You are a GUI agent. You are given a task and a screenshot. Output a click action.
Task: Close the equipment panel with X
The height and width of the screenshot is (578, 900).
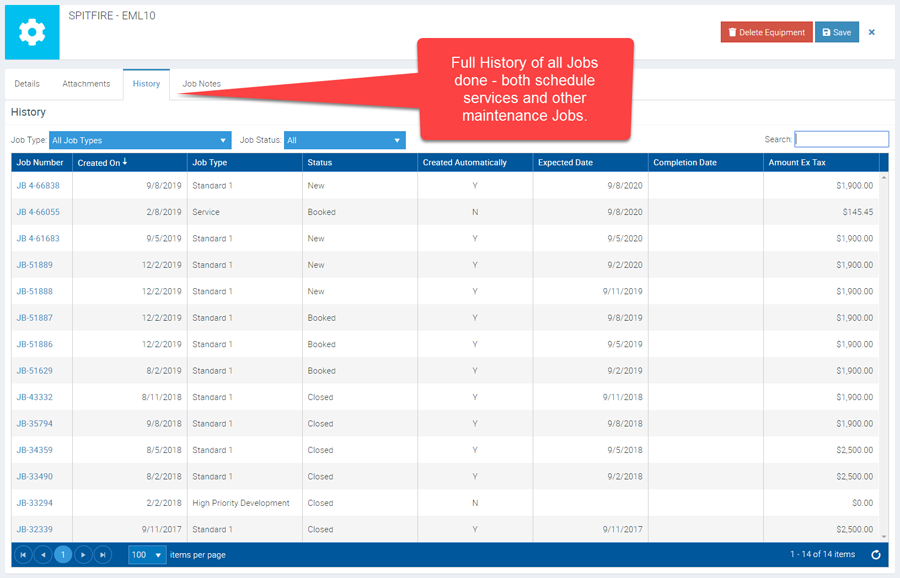click(x=871, y=32)
